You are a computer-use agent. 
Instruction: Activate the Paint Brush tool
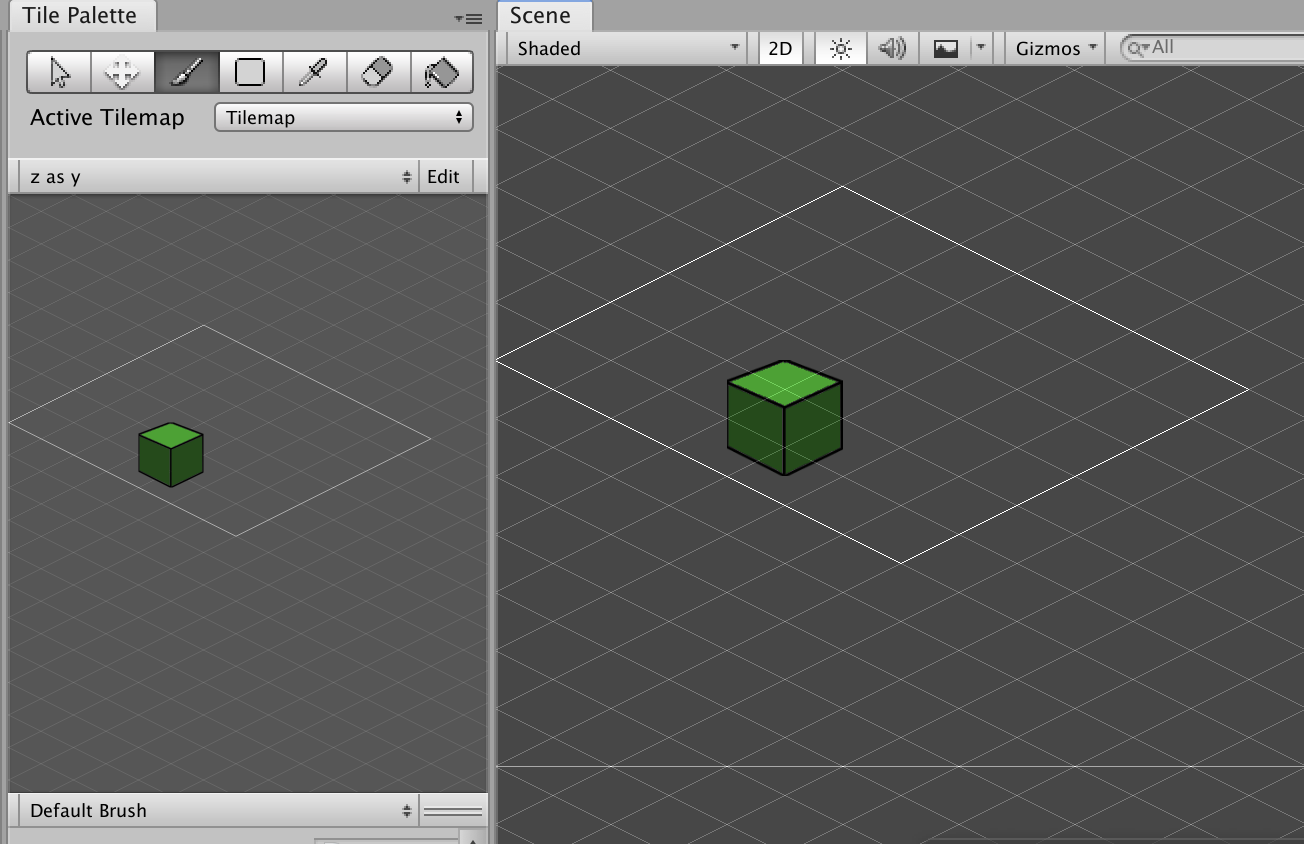click(x=186, y=72)
